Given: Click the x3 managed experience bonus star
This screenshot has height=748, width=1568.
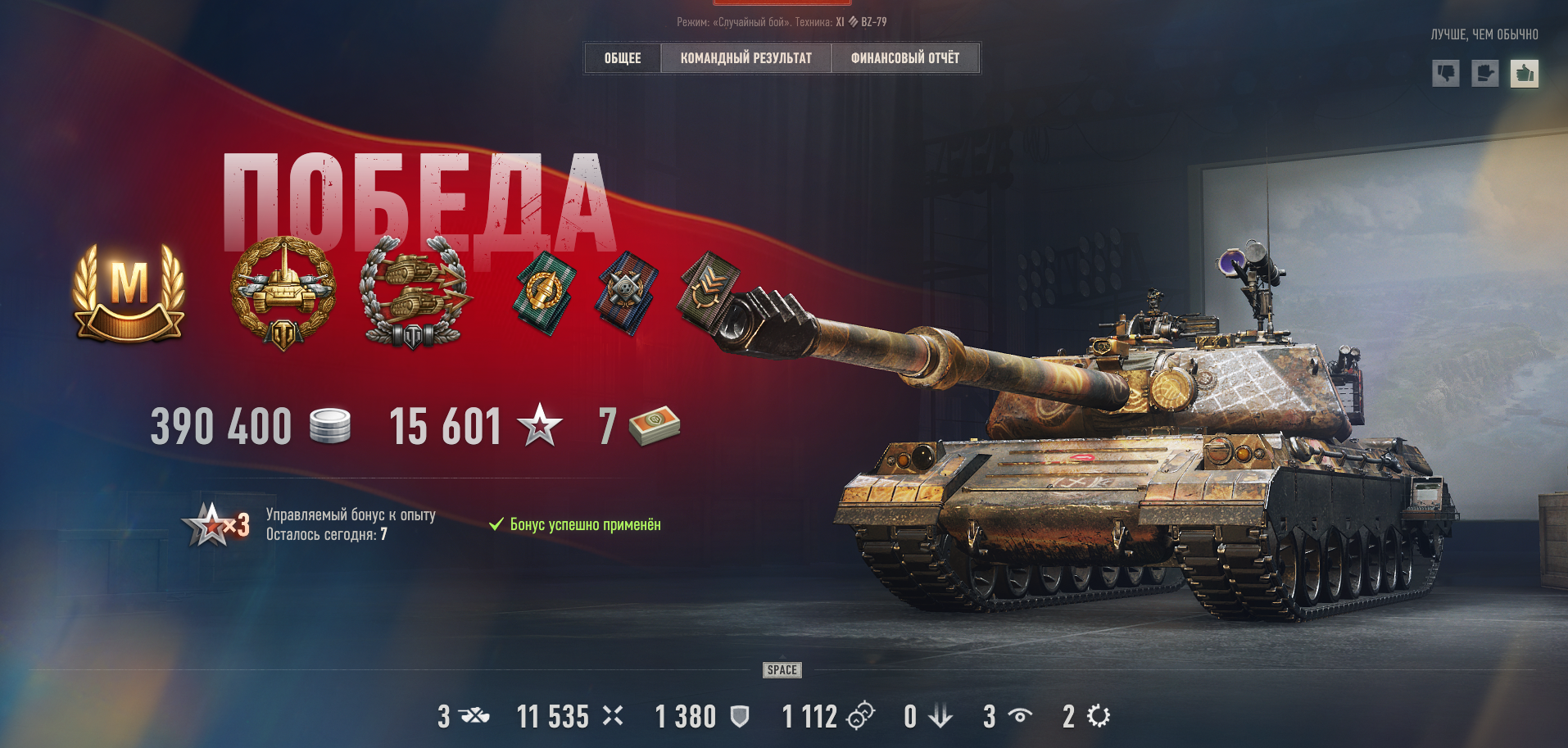Looking at the screenshot, I should [215, 524].
